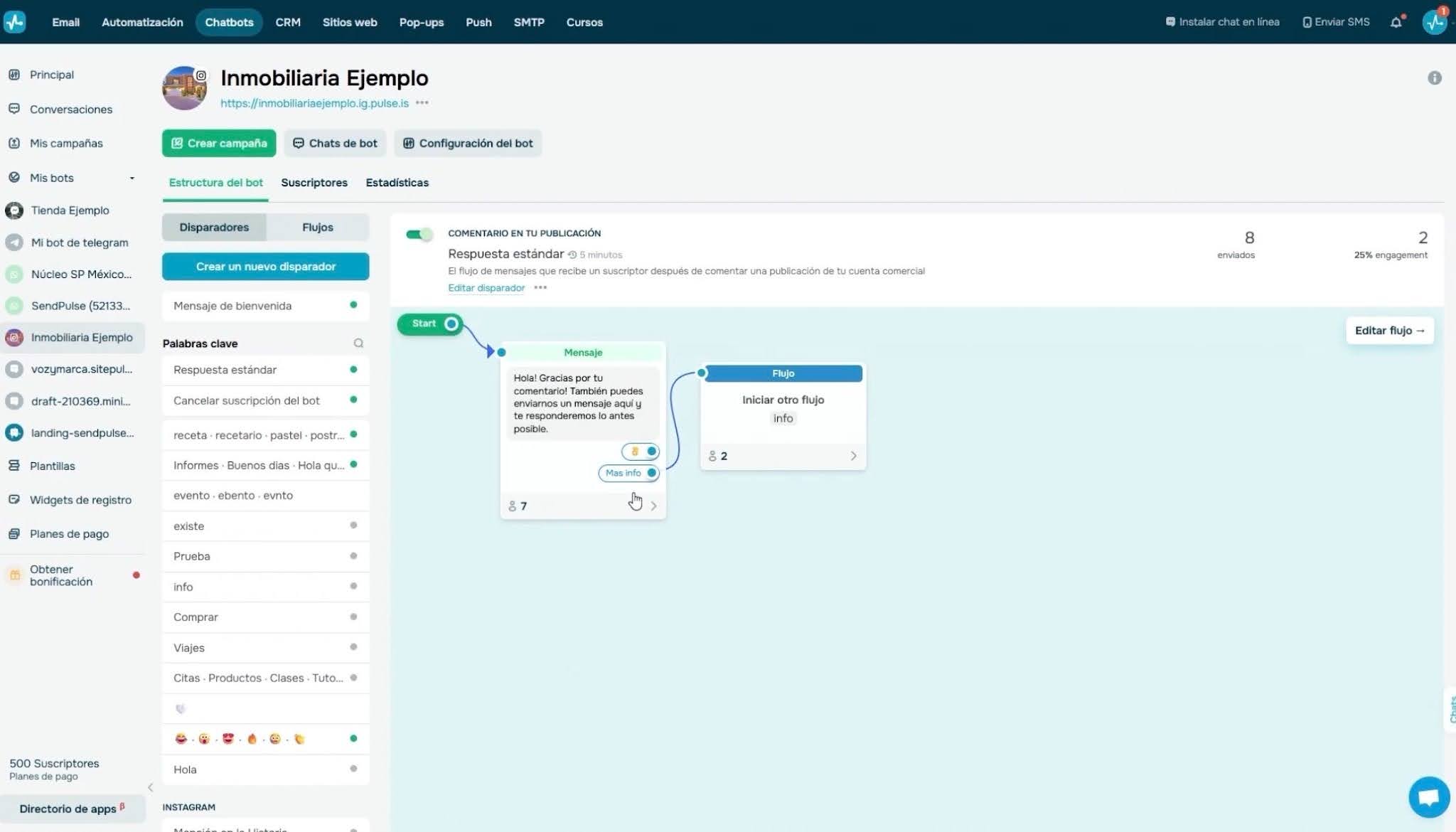Screen dimensions: 1456x832
Task: Open the live chat support bubble
Action: pos(1429,797)
